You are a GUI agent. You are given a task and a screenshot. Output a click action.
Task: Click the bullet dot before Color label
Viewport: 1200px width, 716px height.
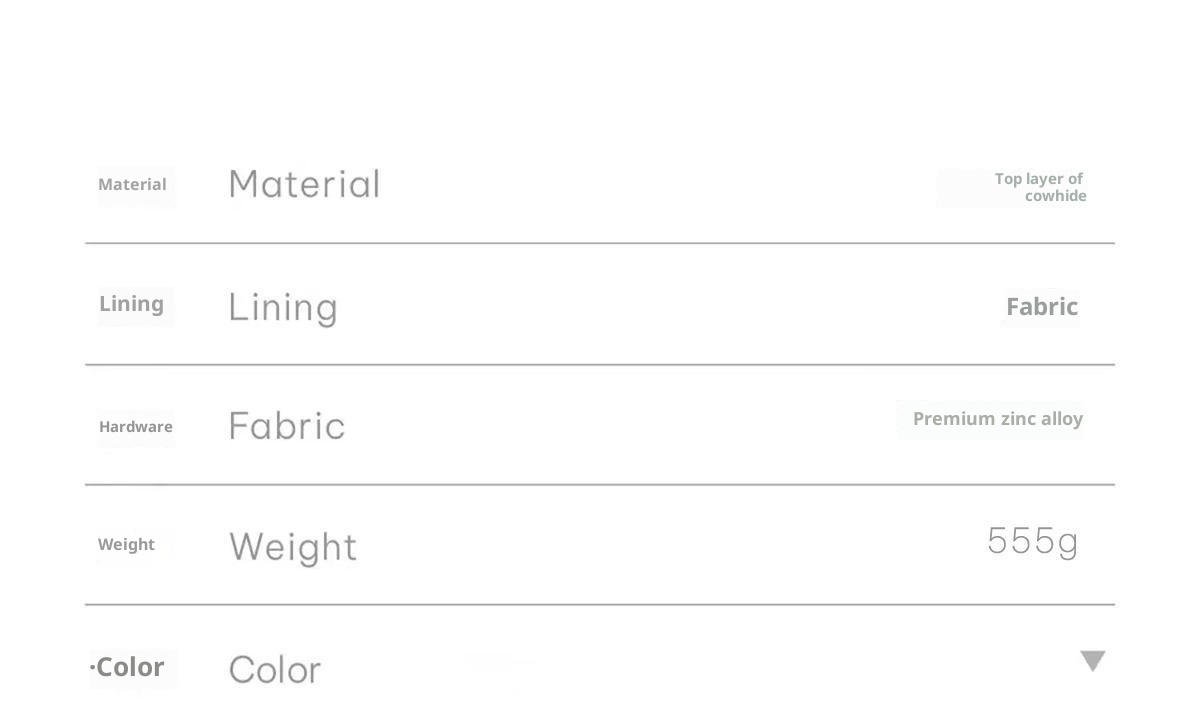(x=92, y=668)
